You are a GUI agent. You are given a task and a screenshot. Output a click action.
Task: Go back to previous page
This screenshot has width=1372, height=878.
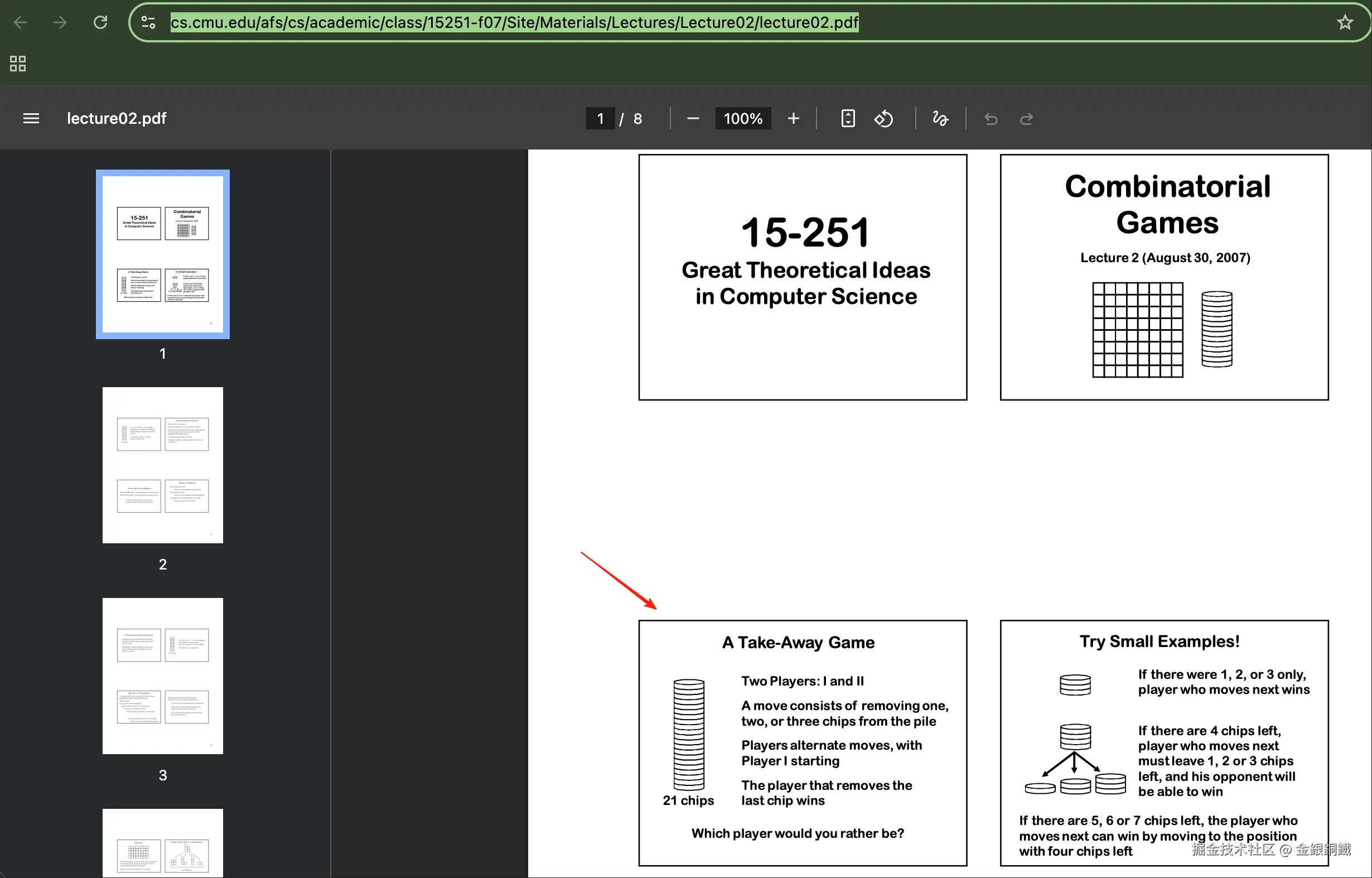click(x=21, y=22)
